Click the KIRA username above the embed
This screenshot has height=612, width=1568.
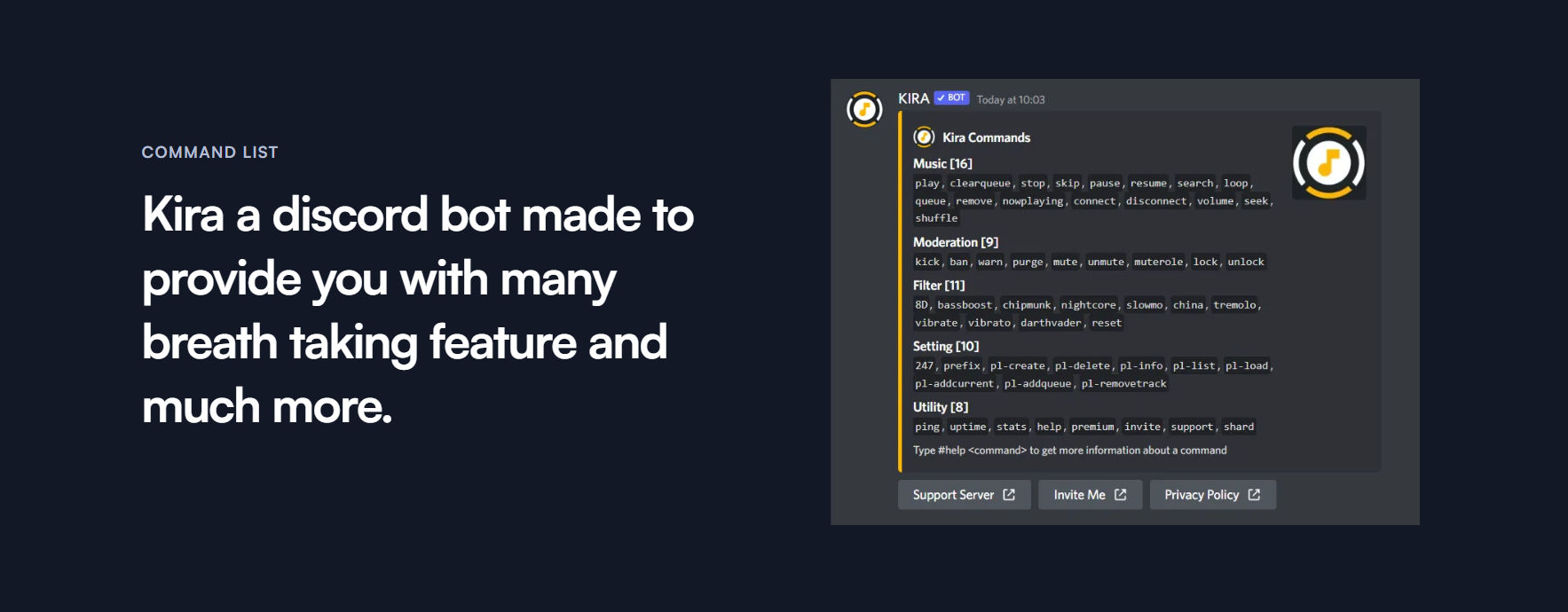(x=912, y=98)
